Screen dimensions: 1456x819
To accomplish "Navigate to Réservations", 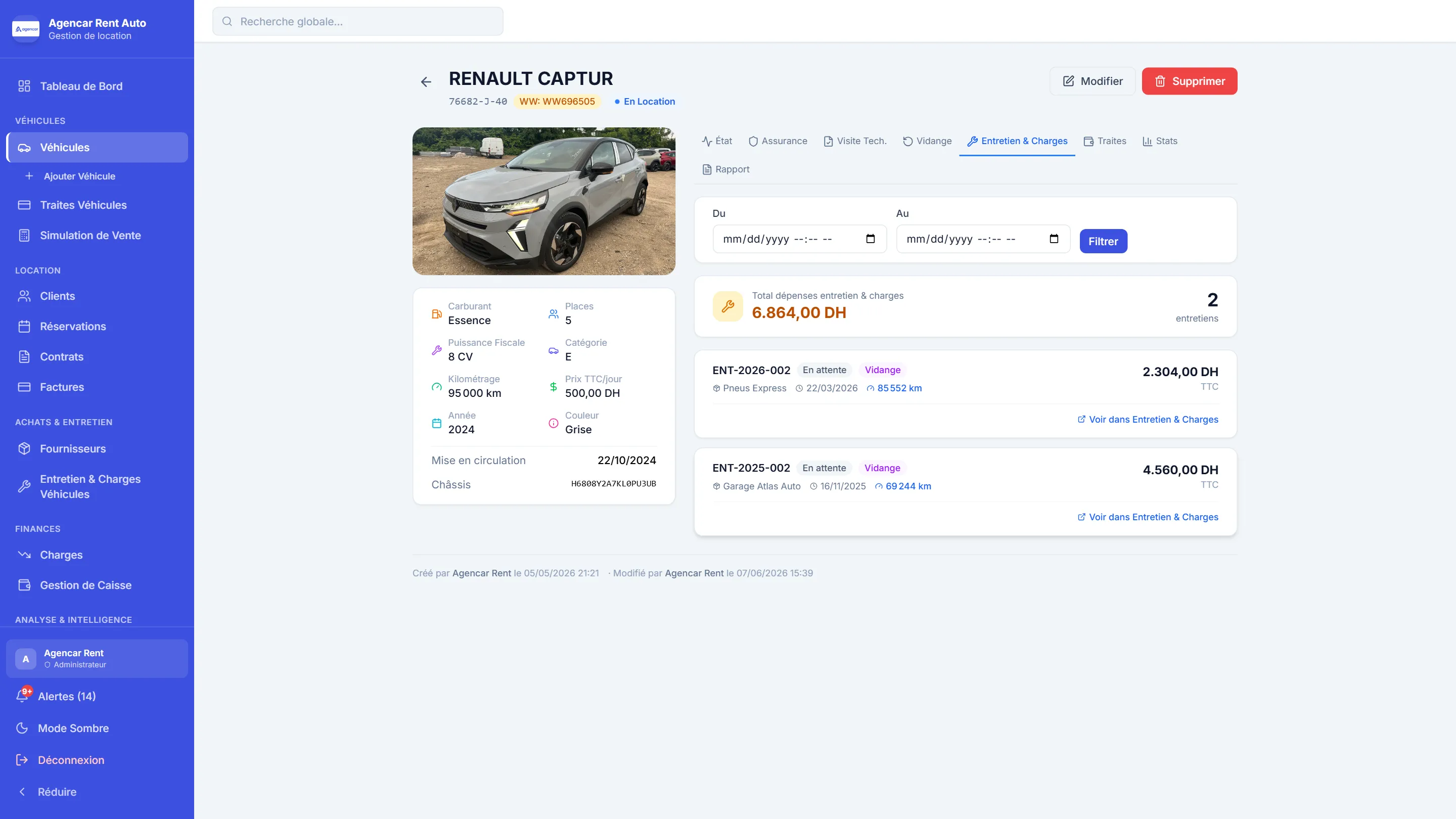I will click(97, 327).
